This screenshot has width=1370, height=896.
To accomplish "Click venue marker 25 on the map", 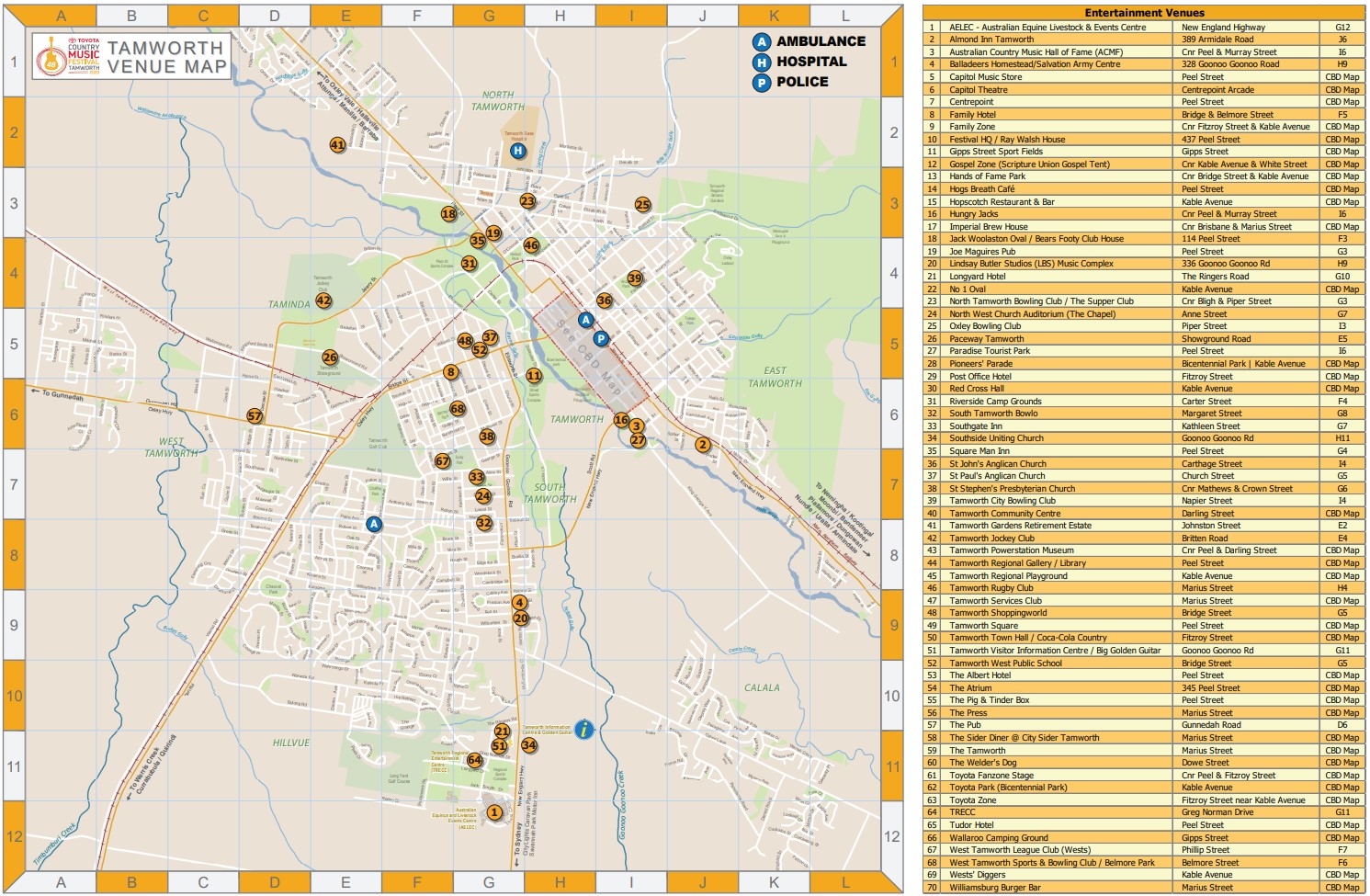I will tap(642, 205).
